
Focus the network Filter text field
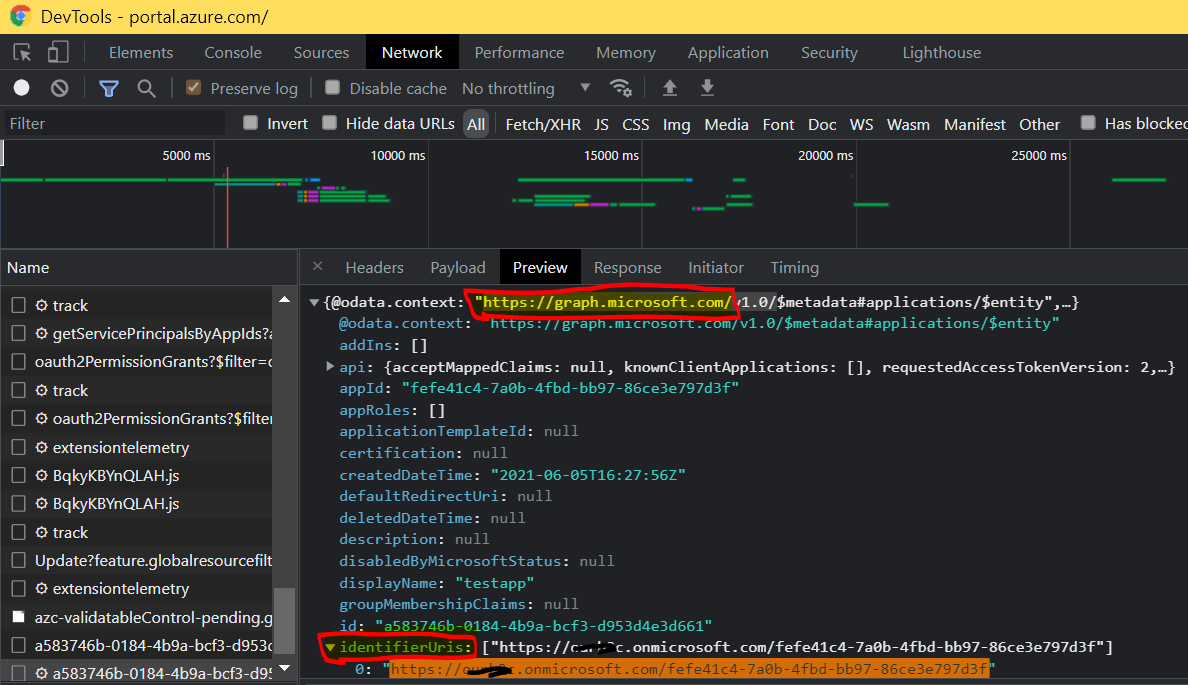click(114, 124)
